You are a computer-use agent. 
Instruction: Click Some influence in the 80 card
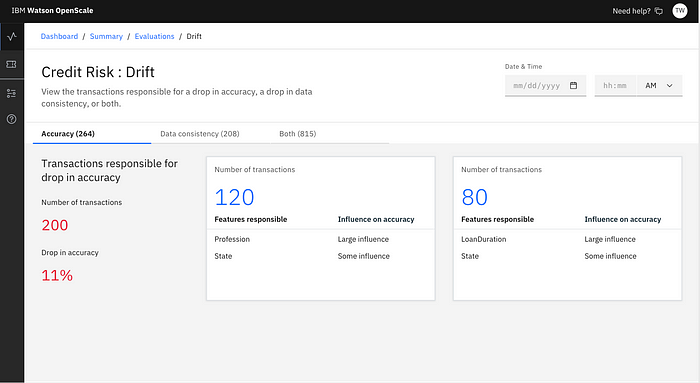tap(611, 256)
